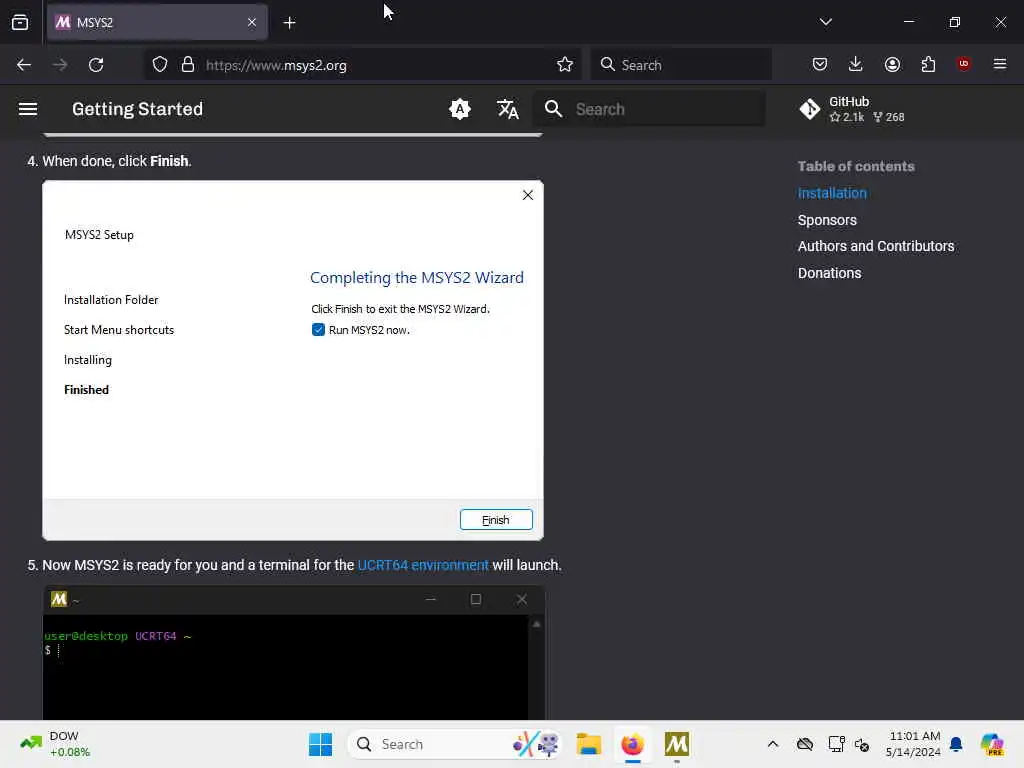Click the MSYS2 site search field
1024x768 pixels.
tap(650, 109)
